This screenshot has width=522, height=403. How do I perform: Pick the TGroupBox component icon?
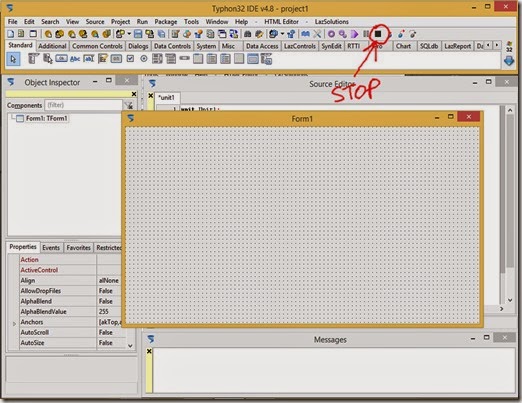coord(198,59)
